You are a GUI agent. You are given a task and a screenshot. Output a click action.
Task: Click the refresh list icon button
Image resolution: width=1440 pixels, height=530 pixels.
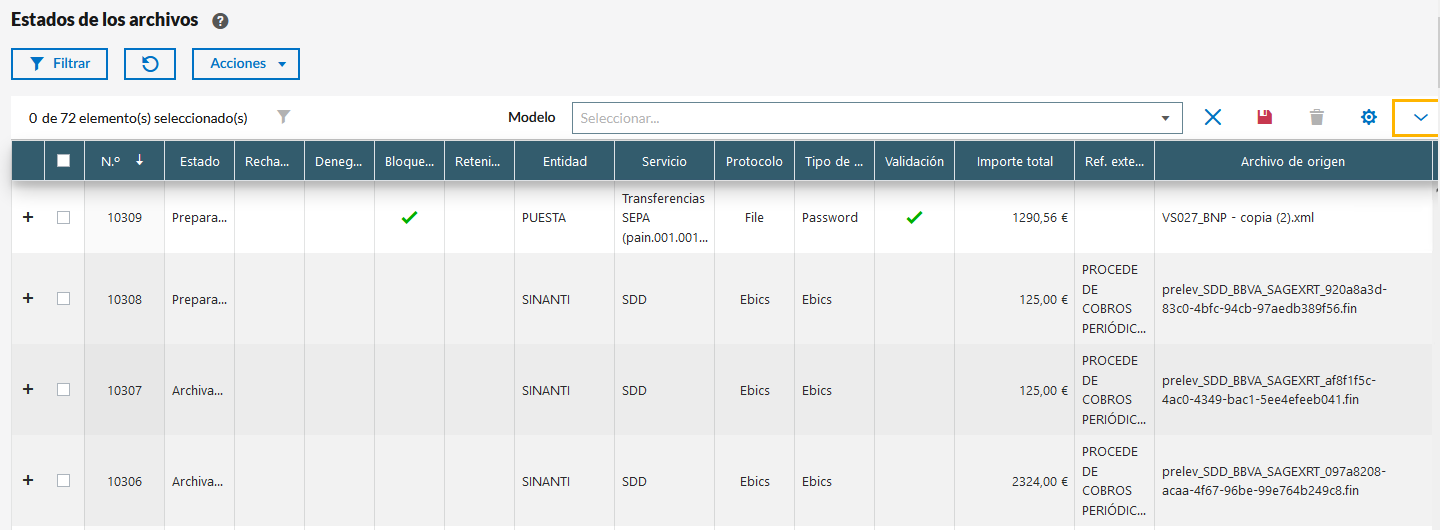pyautogui.click(x=150, y=64)
